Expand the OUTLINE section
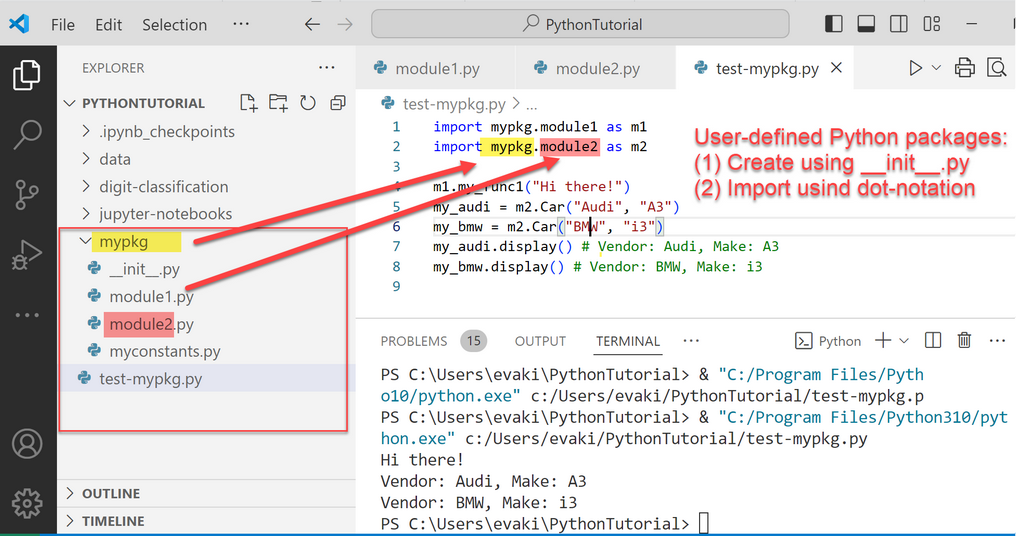Screen dimensions: 1024x536 (x=70, y=493)
